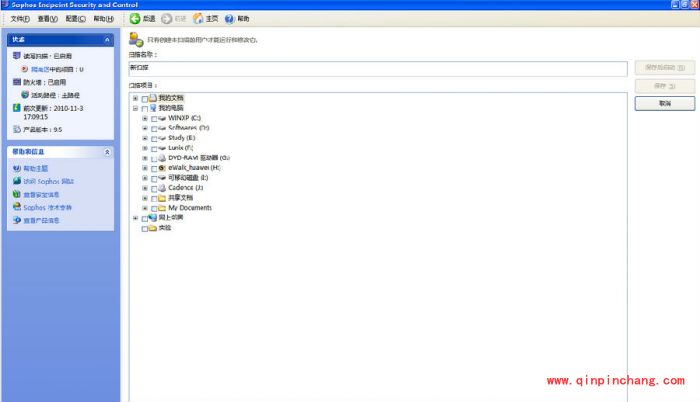This screenshot has height=402, width=700.
Task: Click the Cadence (J:) drive icon
Action: point(162,188)
